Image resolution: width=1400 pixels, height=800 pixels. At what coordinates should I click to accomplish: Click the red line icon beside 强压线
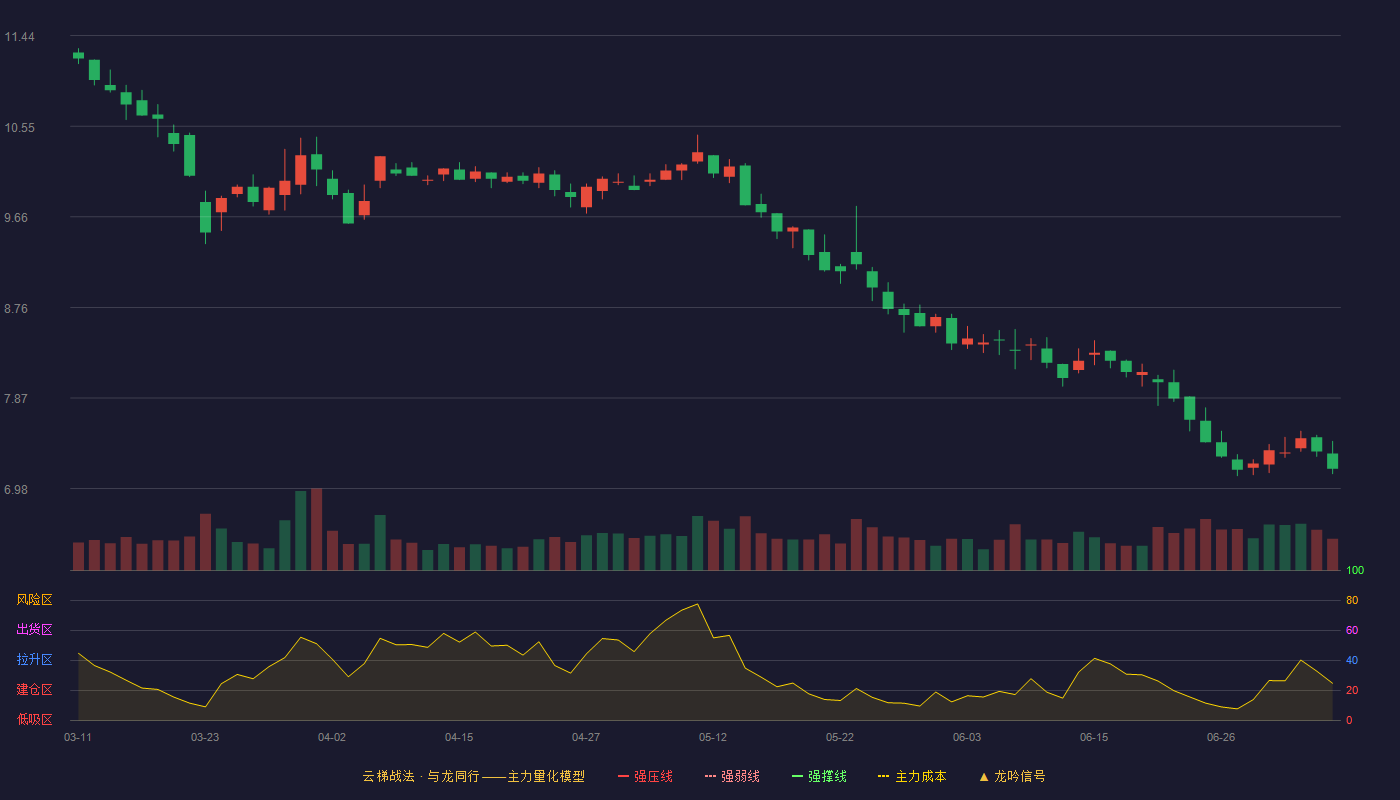coord(623,776)
